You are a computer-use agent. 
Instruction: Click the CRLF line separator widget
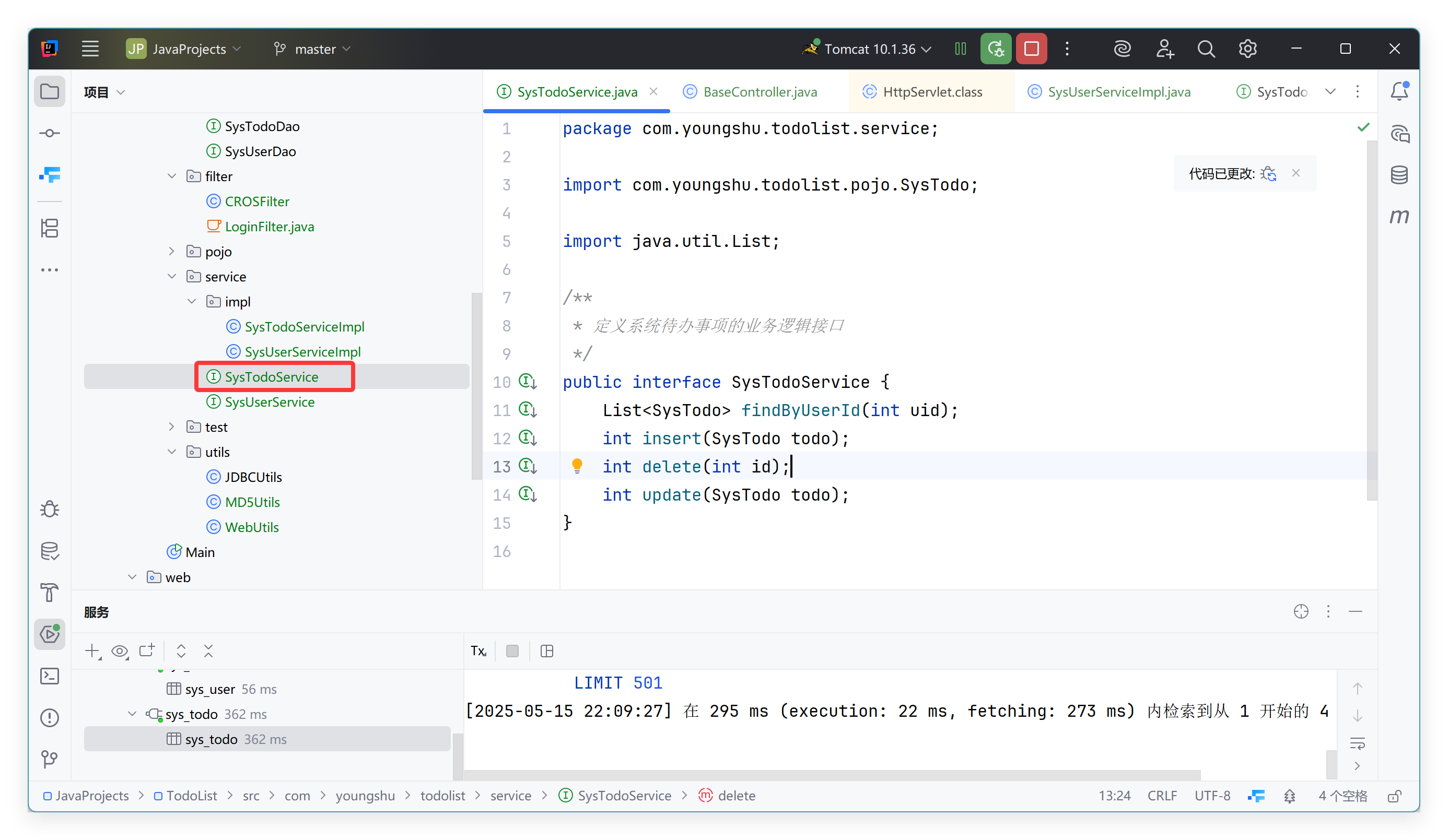tap(1162, 796)
